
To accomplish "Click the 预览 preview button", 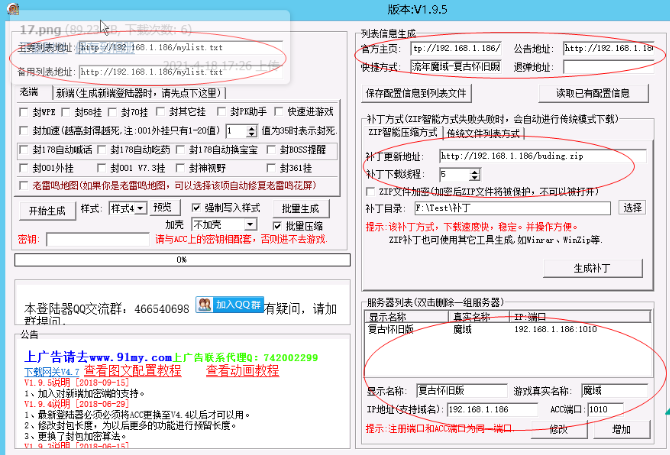I will [162, 208].
